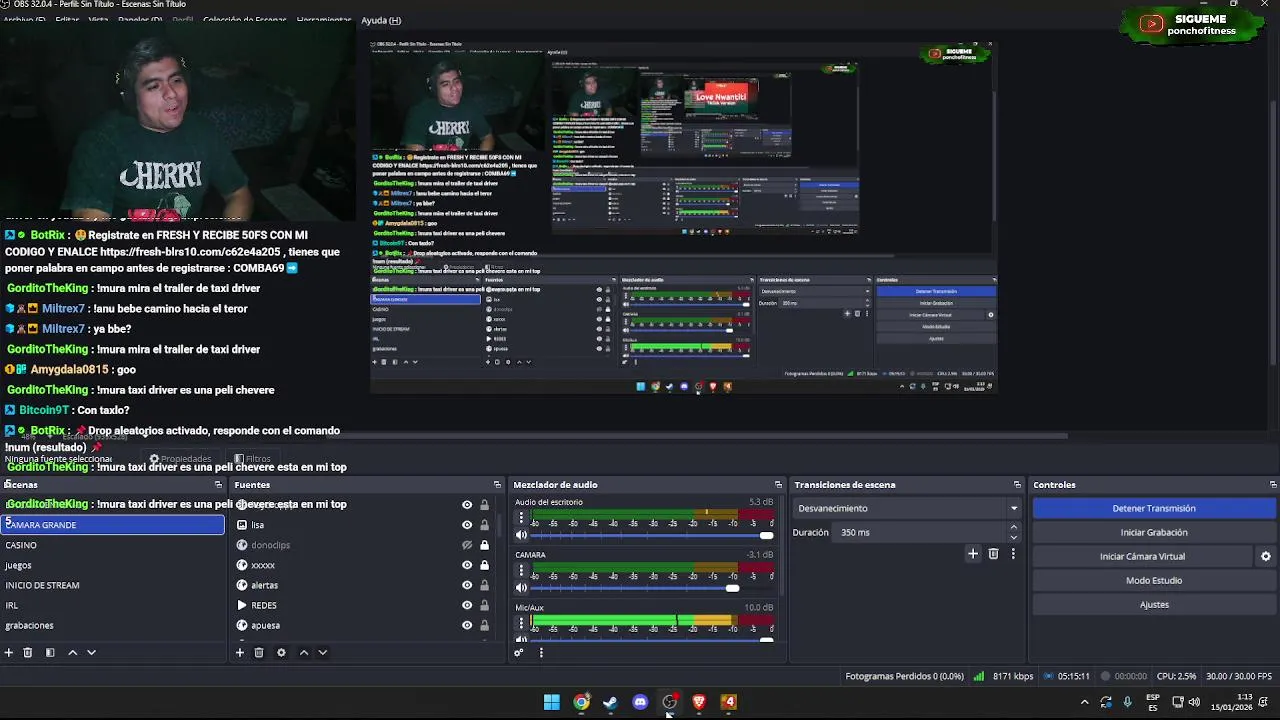Hide the apuesa source eye icon
This screenshot has height=720, width=1280.
coord(466,625)
